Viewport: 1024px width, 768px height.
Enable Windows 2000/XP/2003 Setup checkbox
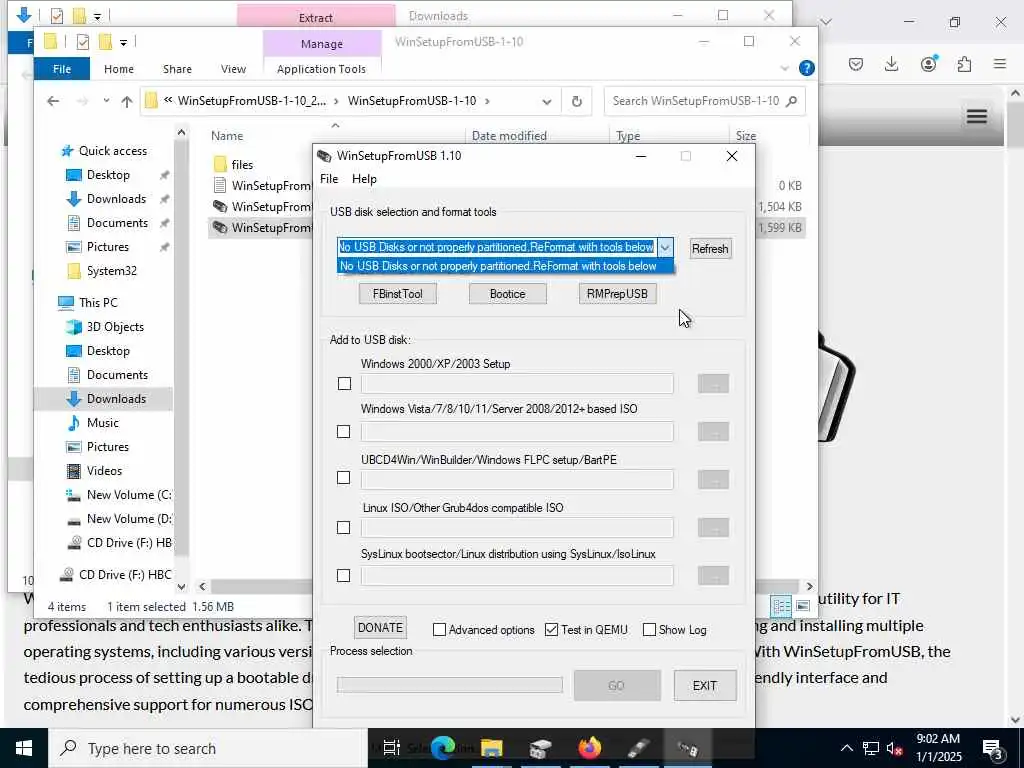point(344,383)
